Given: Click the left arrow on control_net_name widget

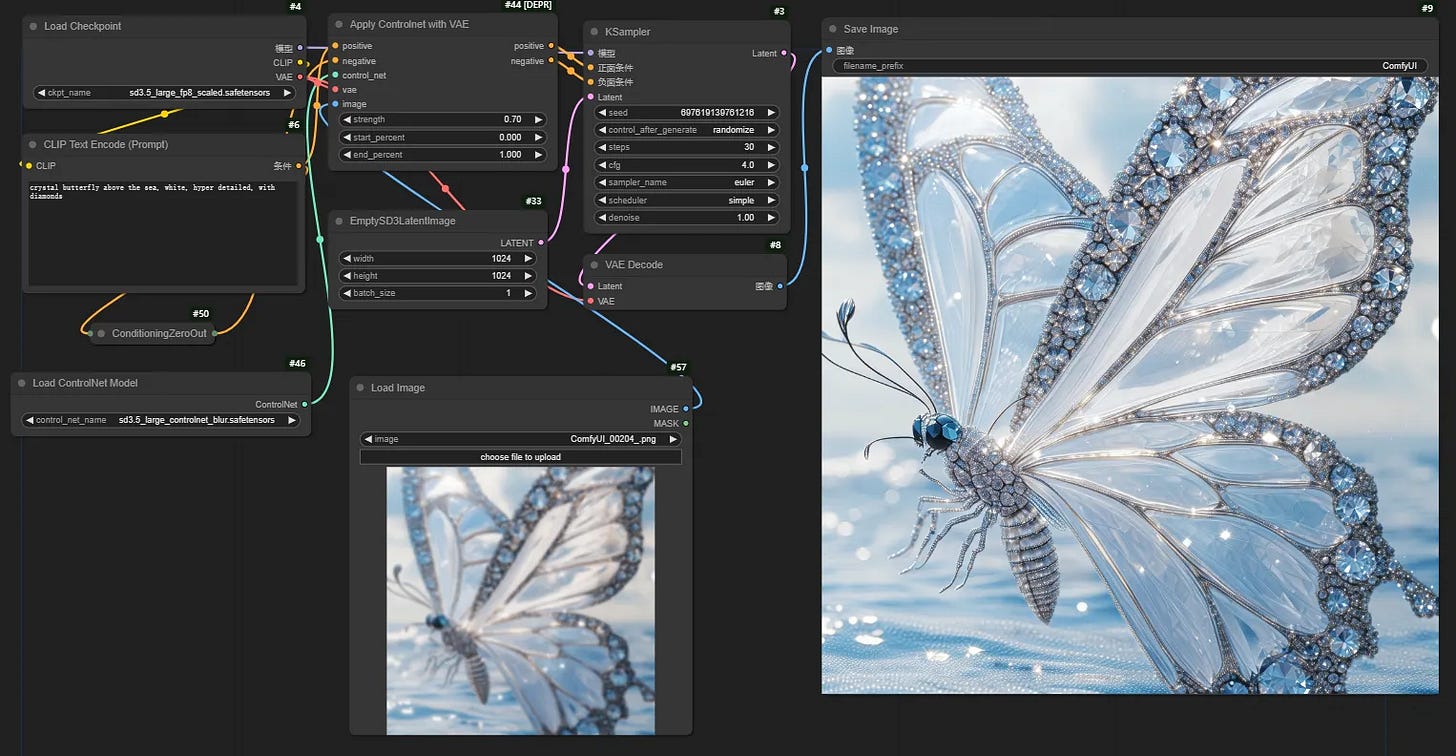Looking at the screenshot, I should click(x=30, y=420).
